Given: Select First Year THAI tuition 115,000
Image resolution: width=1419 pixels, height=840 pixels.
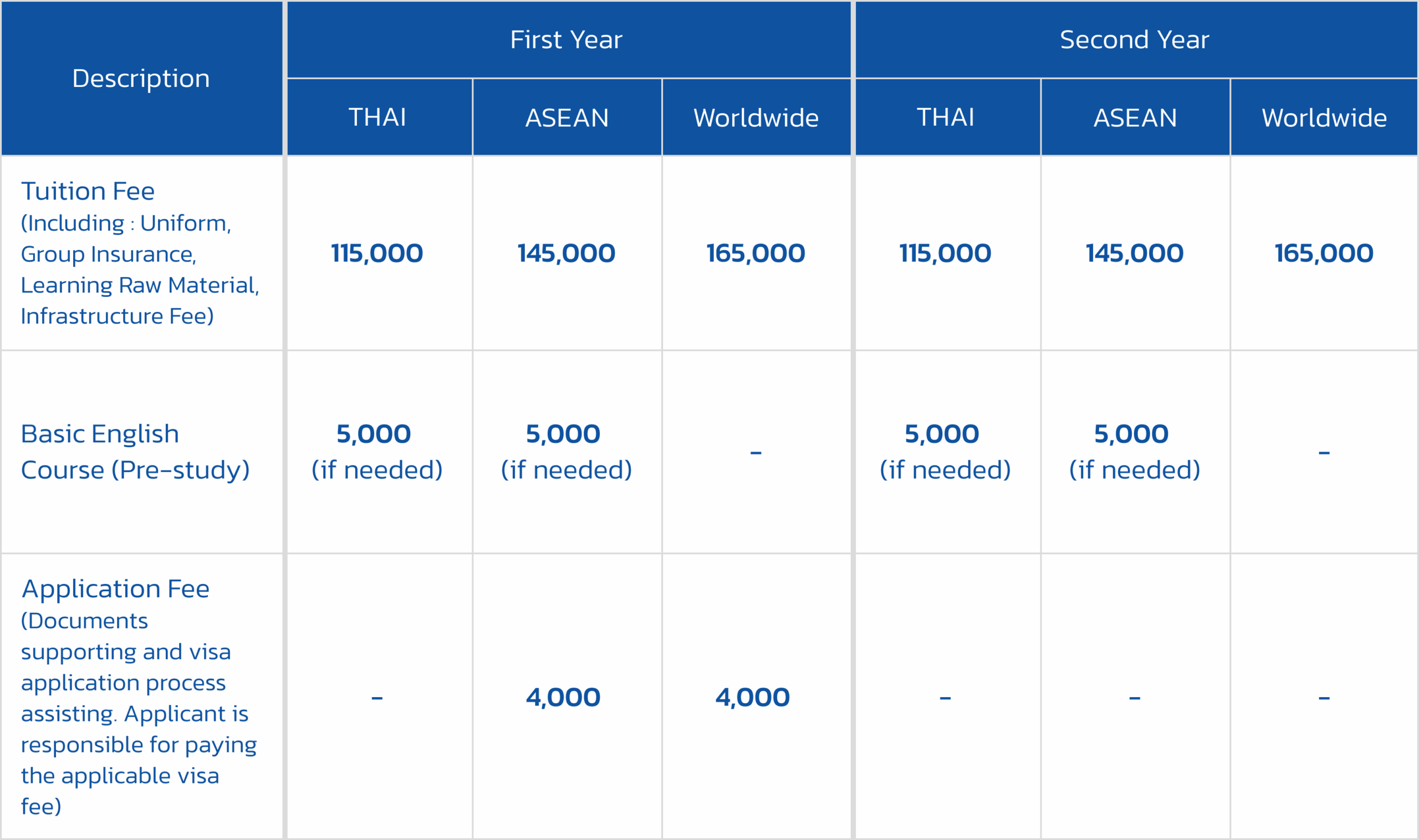Looking at the screenshot, I should tap(377, 253).
